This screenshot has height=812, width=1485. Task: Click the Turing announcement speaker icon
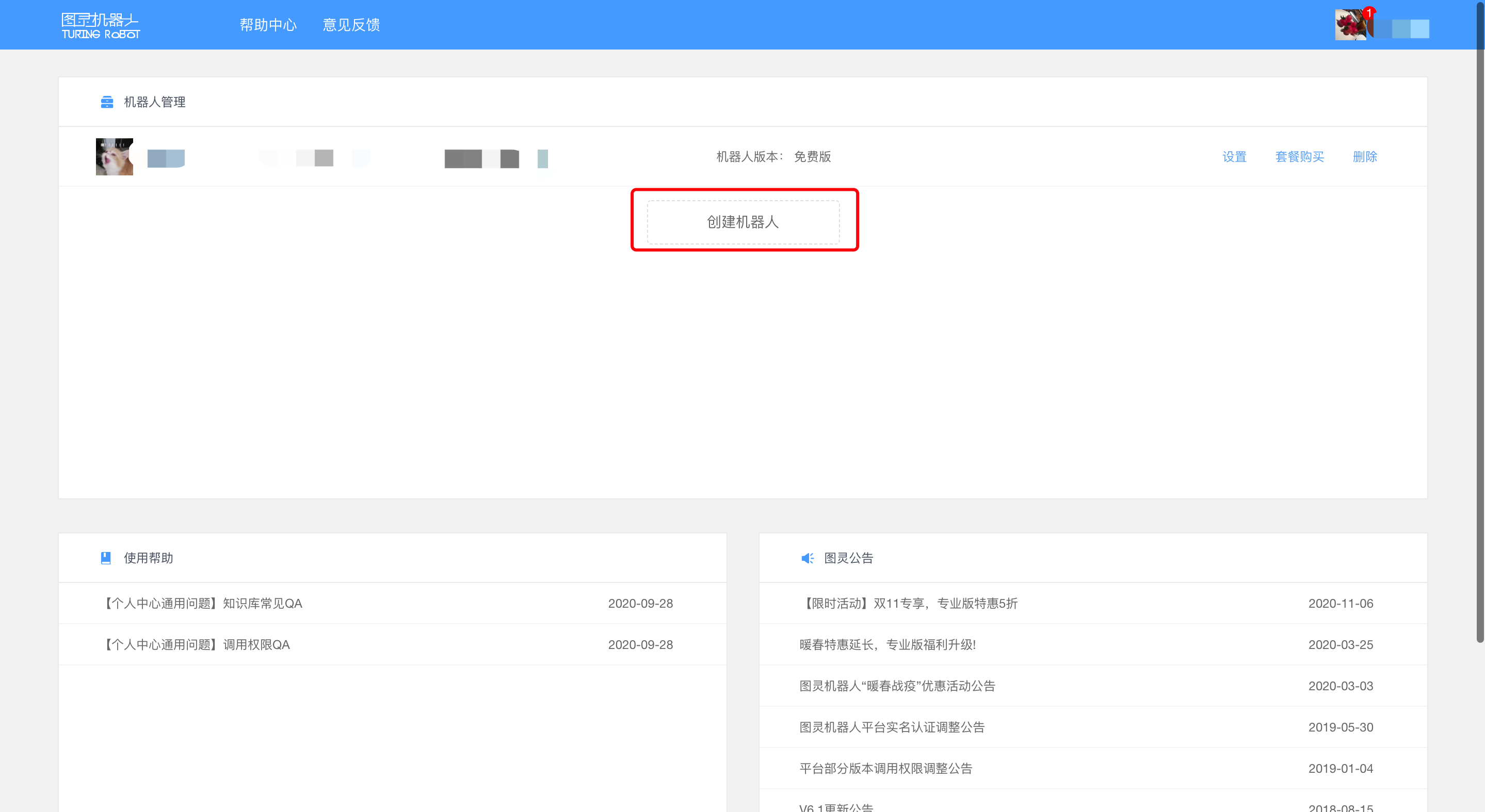(807, 558)
